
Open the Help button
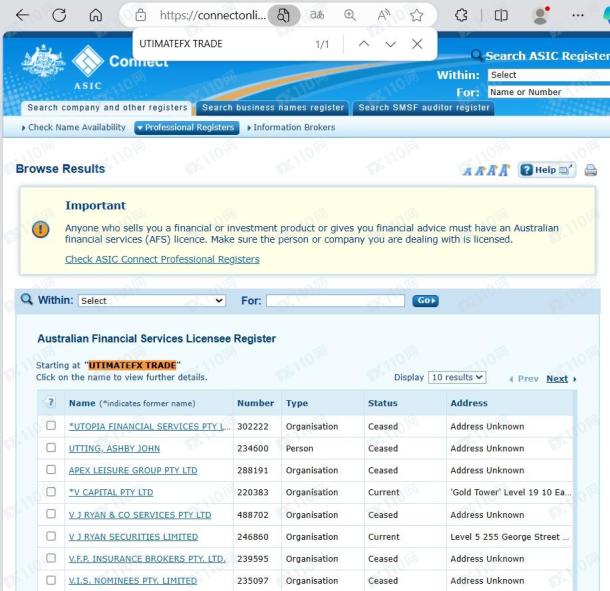[547, 170]
